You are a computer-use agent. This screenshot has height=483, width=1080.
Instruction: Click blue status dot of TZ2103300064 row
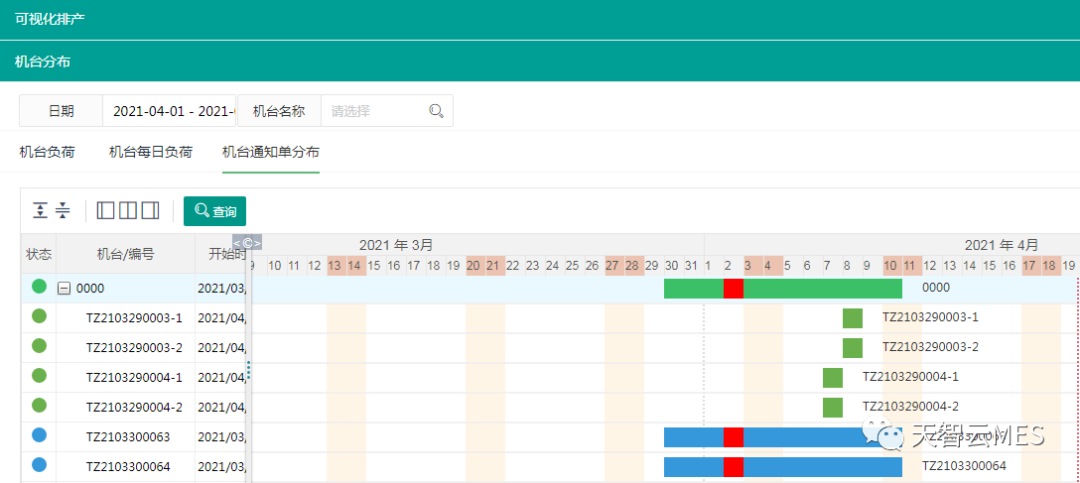39,464
